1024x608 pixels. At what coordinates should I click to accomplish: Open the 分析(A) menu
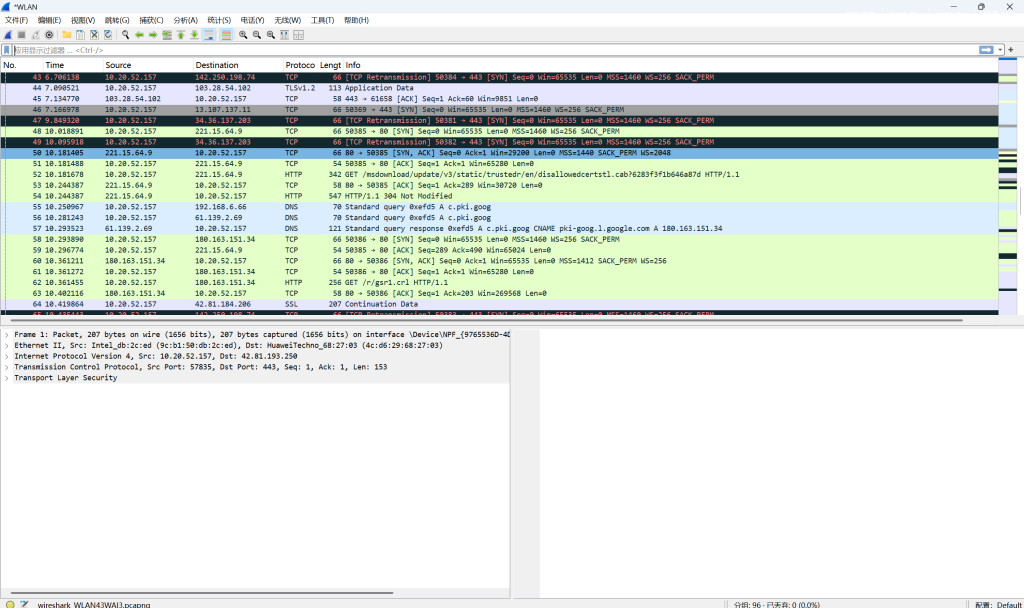(x=185, y=20)
